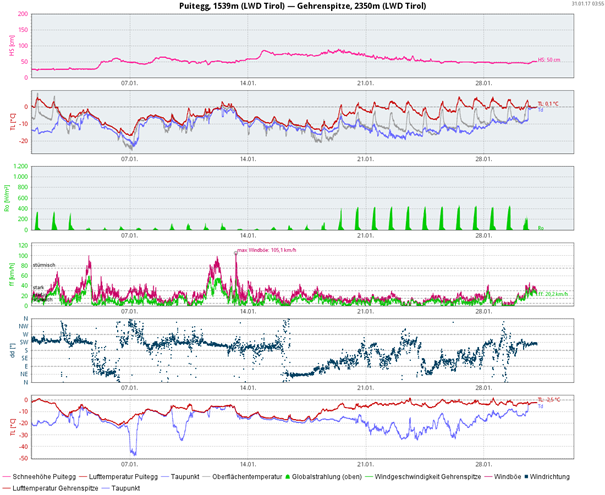Click the 'stark' wind threshold label
The width and height of the screenshot is (605, 495).
pyautogui.click(x=38, y=287)
